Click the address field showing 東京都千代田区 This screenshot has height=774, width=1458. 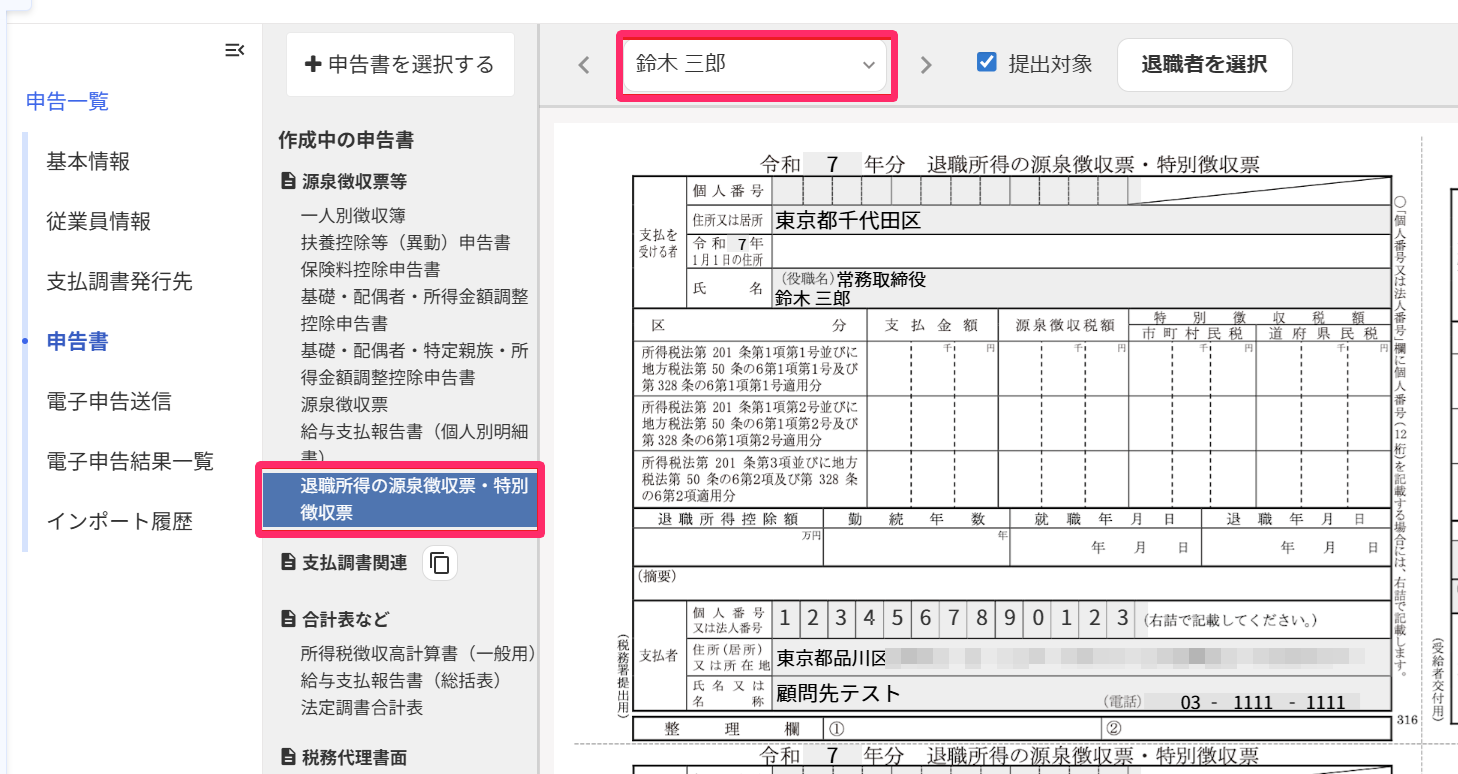click(1080, 221)
